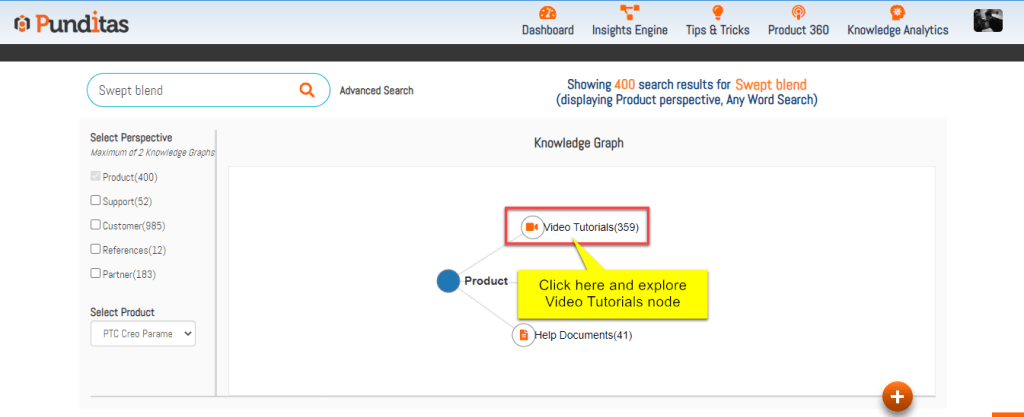Image resolution: width=1024 pixels, height=417 pixels.
Task: Tick the Partner(183) checkbox
Action: (96, 273)
